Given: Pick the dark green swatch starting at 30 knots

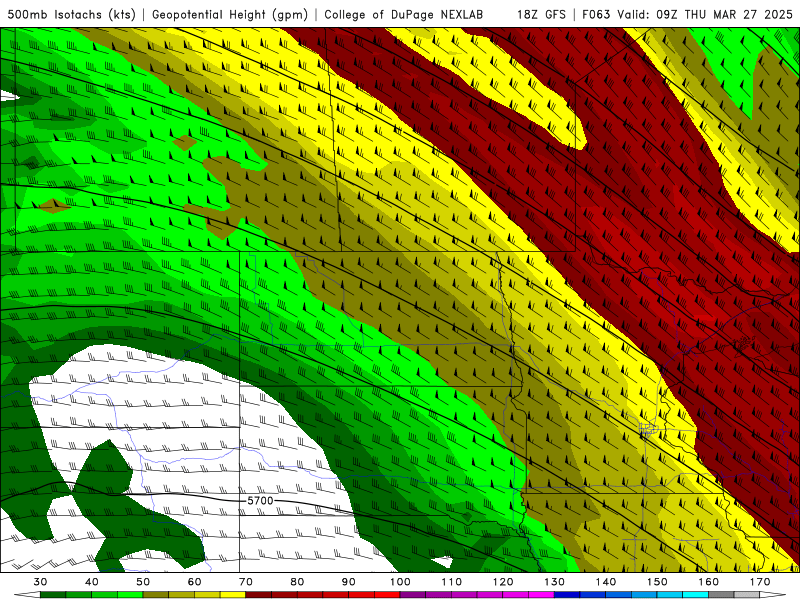Looking at the screenshot, I should click(x=53, y=595).
